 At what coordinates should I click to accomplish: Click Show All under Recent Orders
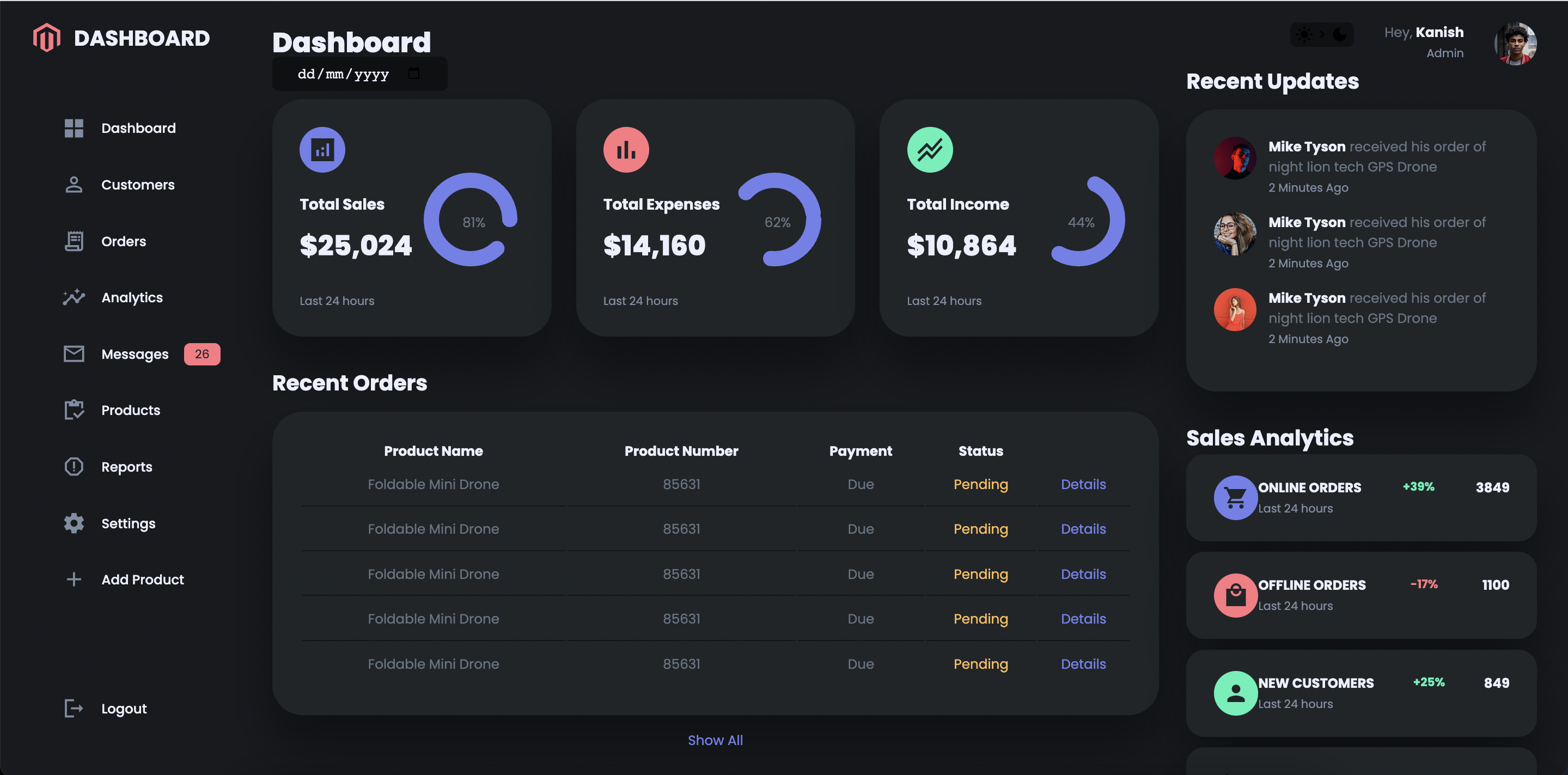point(715,740)
